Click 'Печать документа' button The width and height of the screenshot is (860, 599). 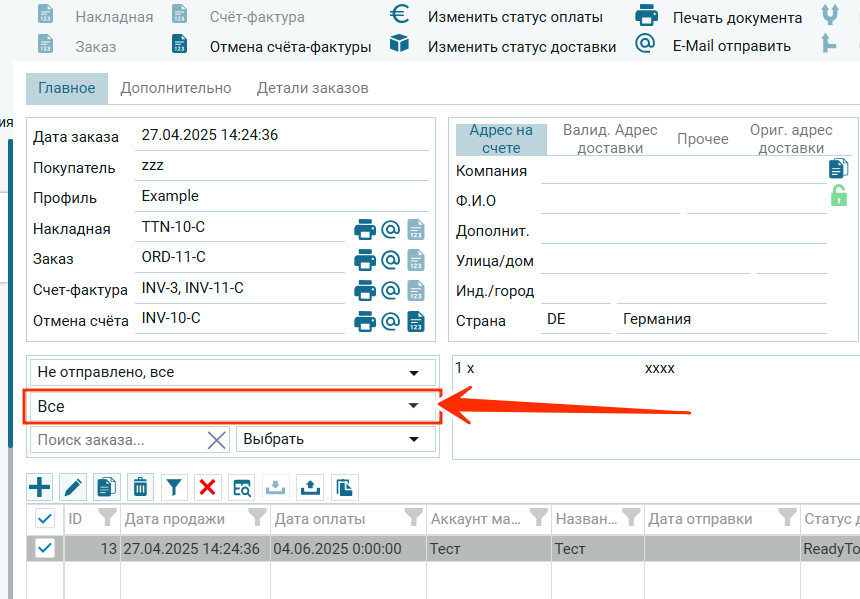[x=737, y=18]
